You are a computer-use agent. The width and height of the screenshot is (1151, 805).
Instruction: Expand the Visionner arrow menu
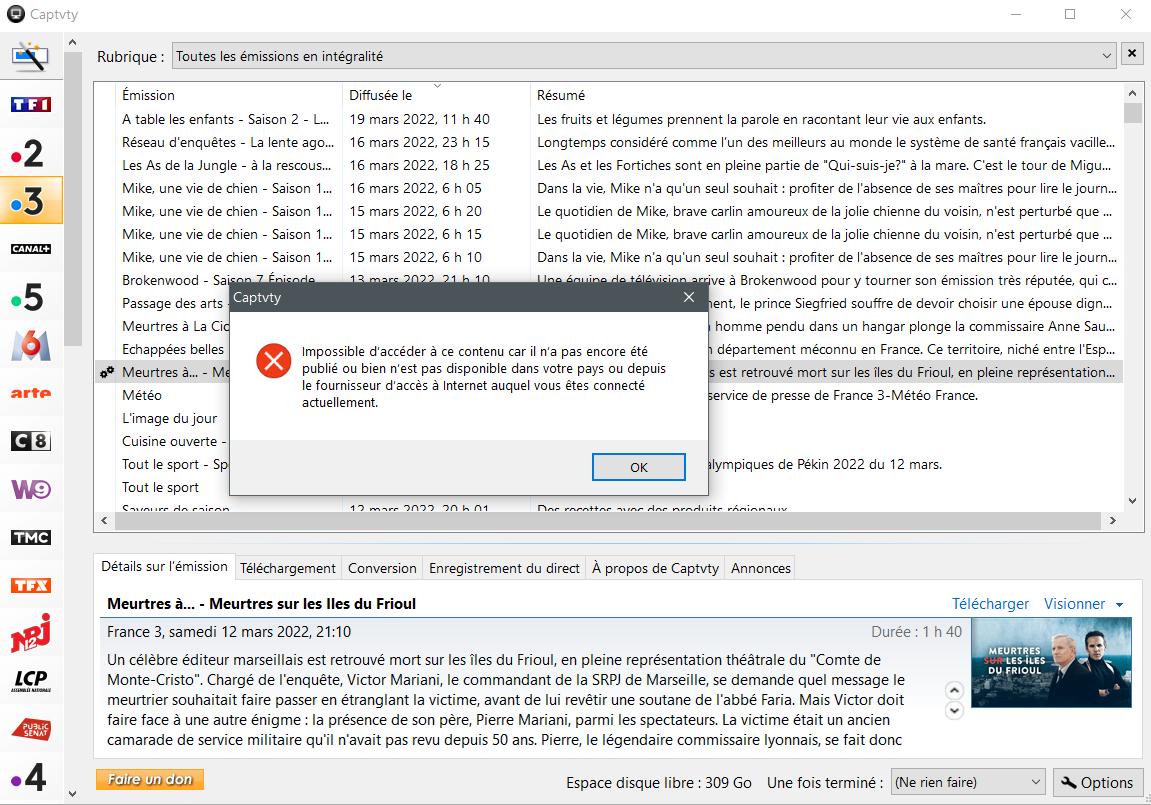1119,604
